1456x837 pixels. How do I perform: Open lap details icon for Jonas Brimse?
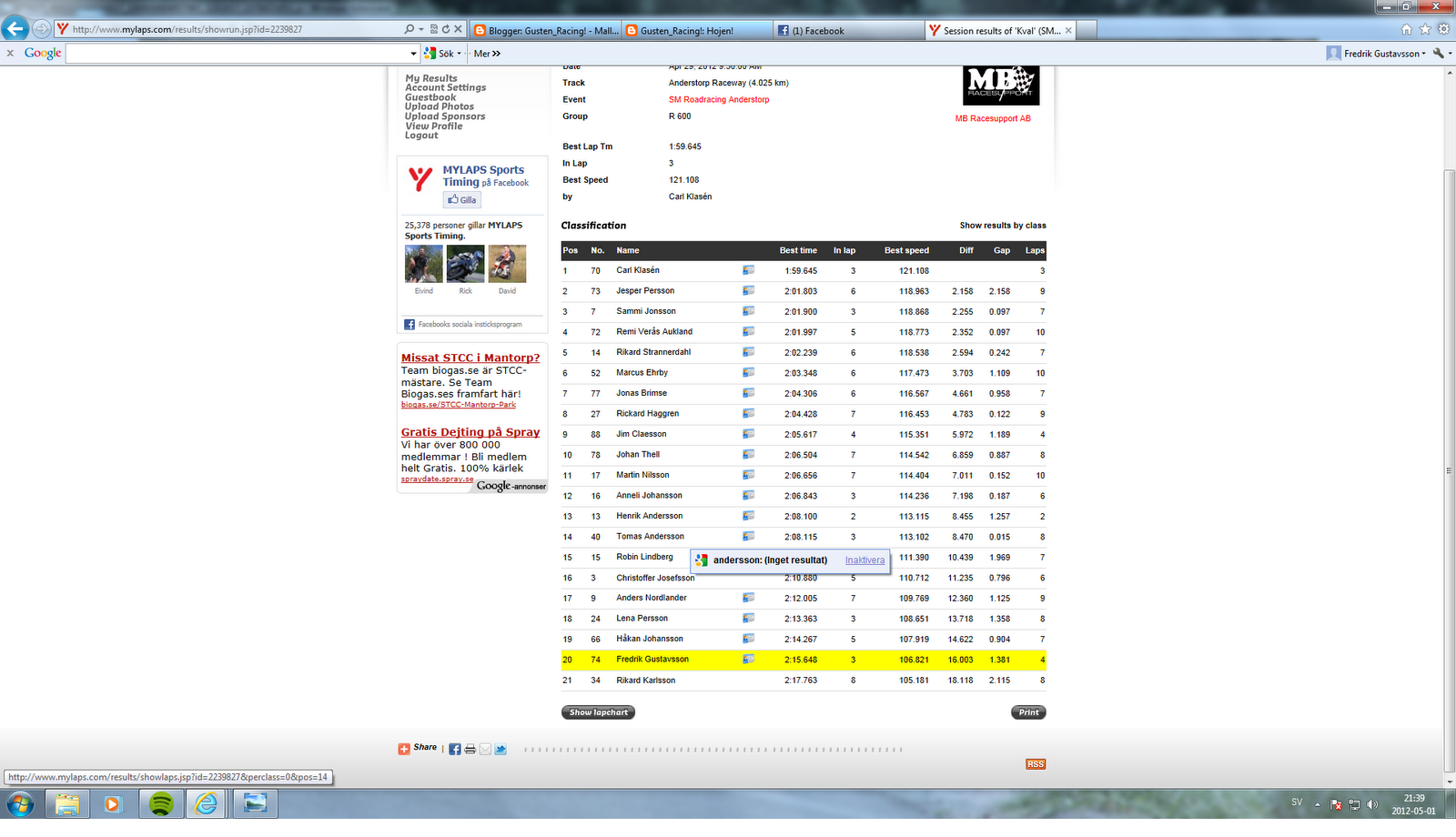coord(748,393)
